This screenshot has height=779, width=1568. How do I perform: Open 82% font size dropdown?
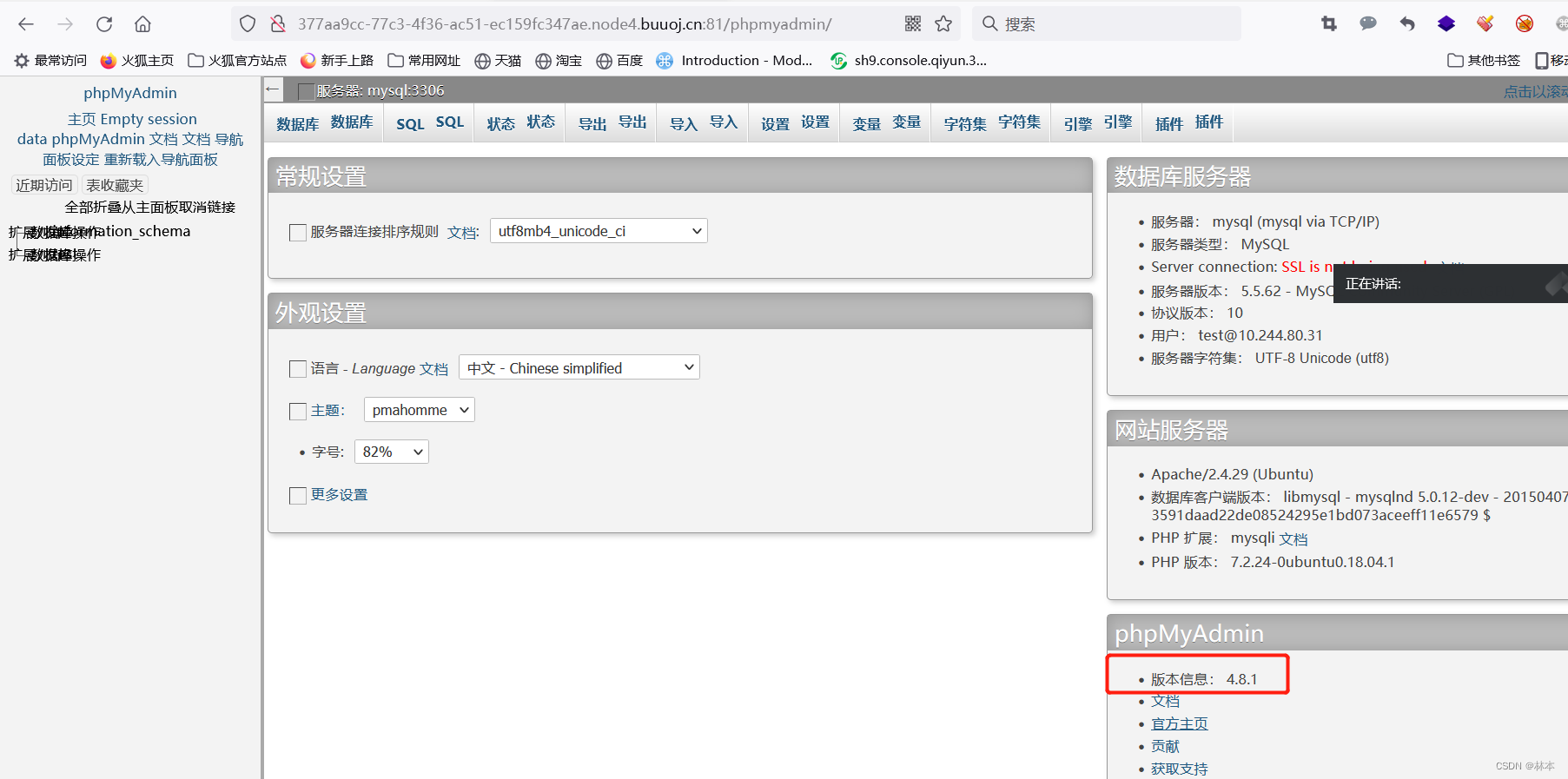[392, 452]
